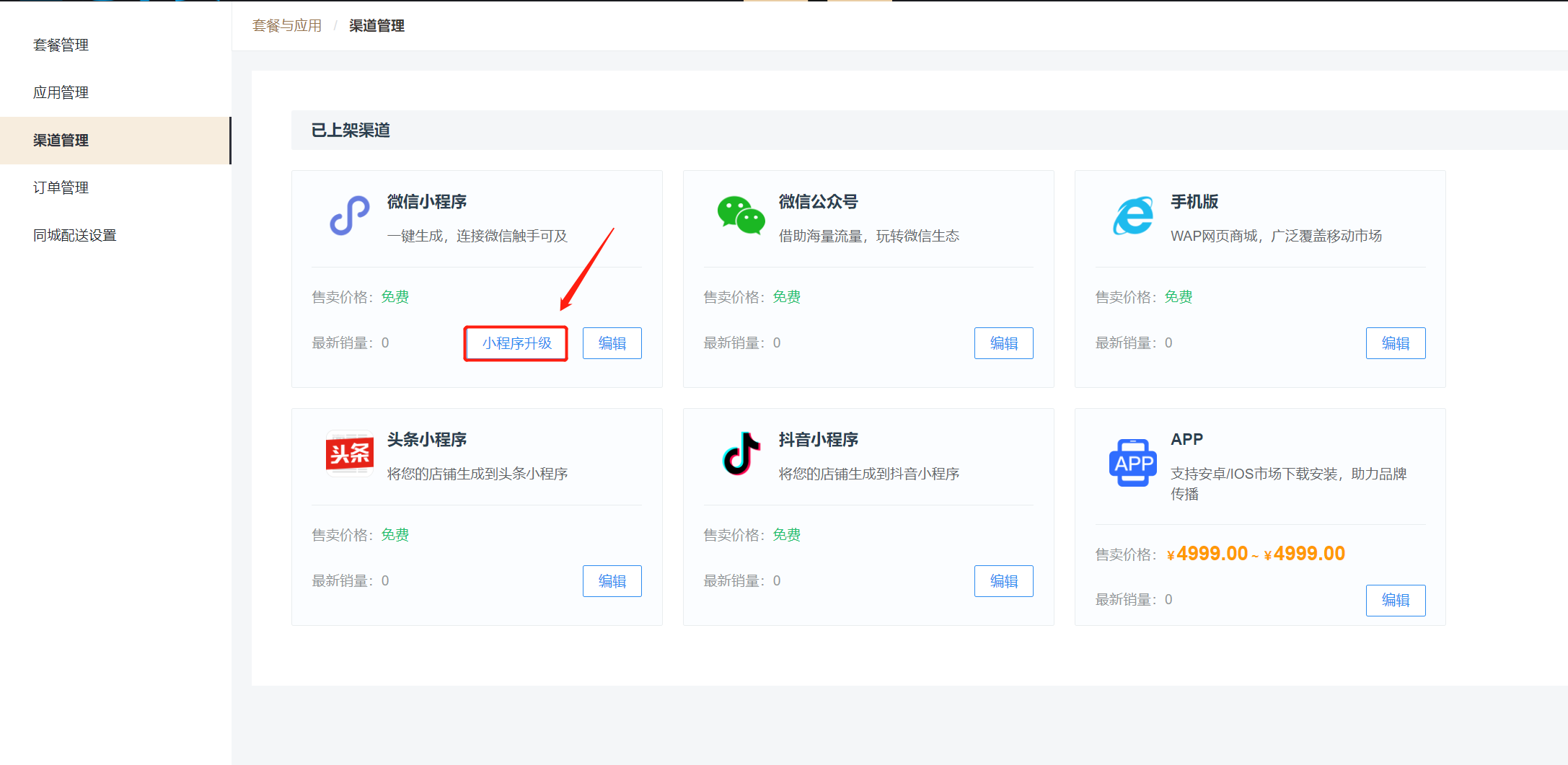Click the WeChat Mini Program (微信小程序) icon
This screenshot has height=765, width=1568.
coord(350,216)
